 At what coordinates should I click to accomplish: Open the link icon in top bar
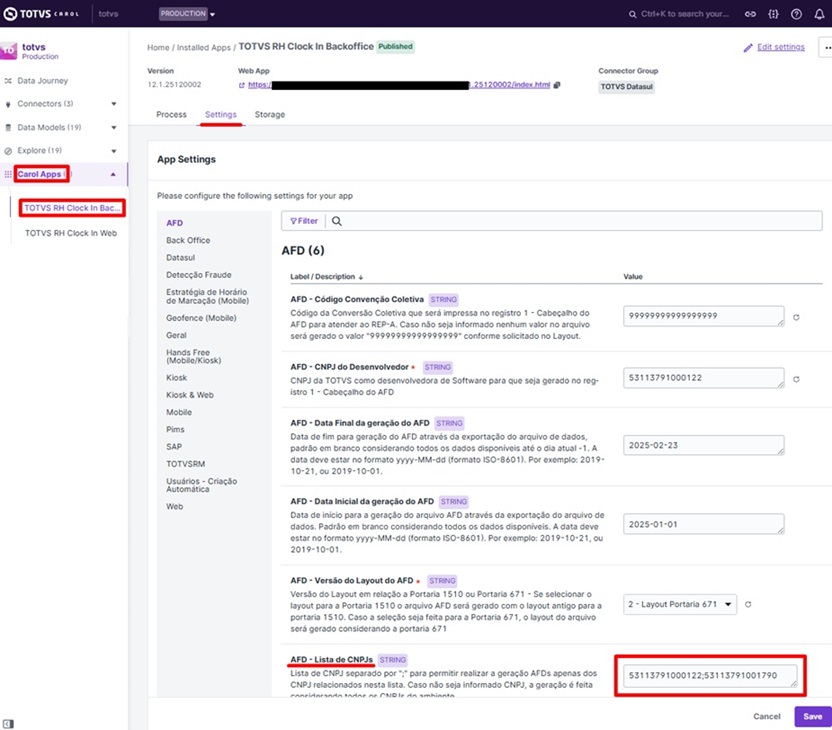[x=750, y=14]
